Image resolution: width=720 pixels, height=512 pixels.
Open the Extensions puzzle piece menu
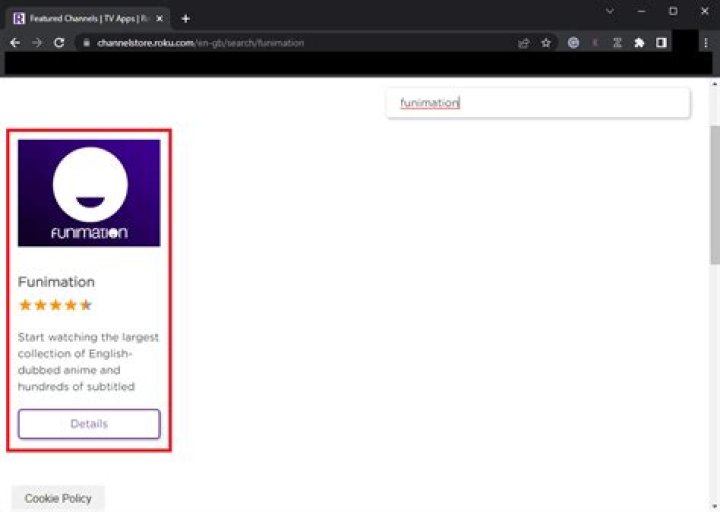639,43
